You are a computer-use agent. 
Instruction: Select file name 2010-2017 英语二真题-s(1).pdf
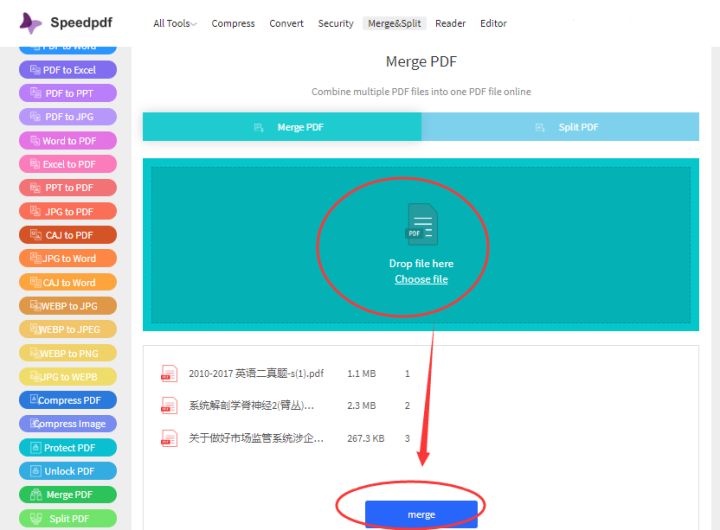click(x=256, y=373)
